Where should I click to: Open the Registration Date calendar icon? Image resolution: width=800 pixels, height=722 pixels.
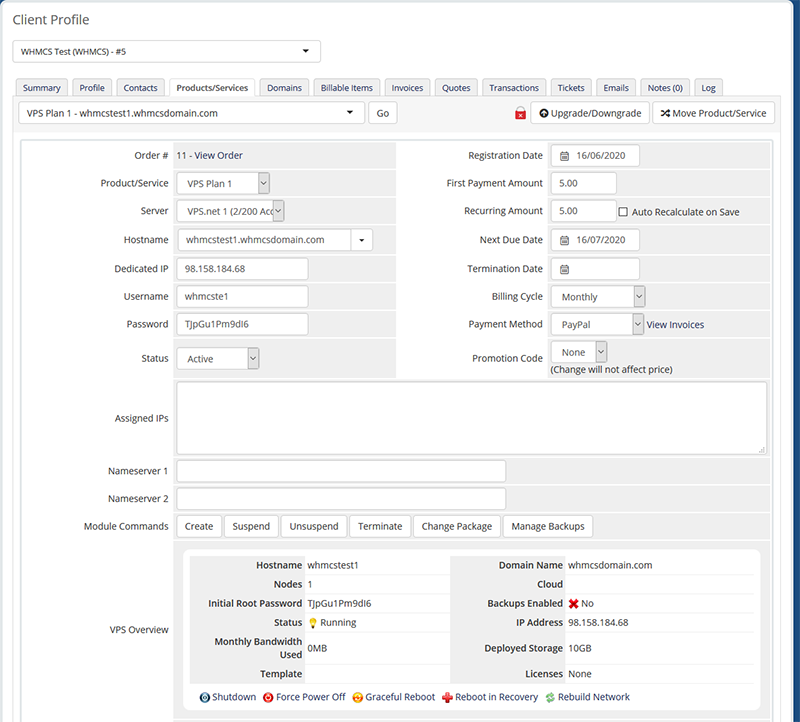pos(564,156)
